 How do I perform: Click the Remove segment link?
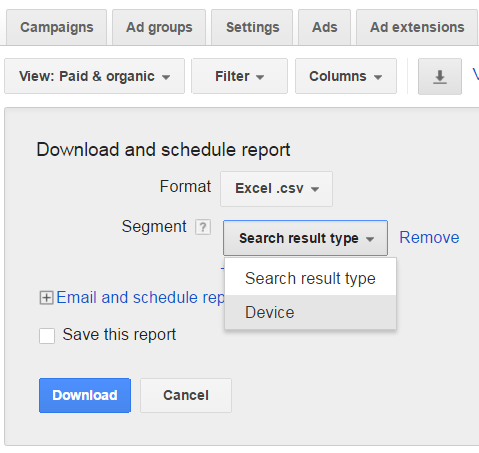429,237
